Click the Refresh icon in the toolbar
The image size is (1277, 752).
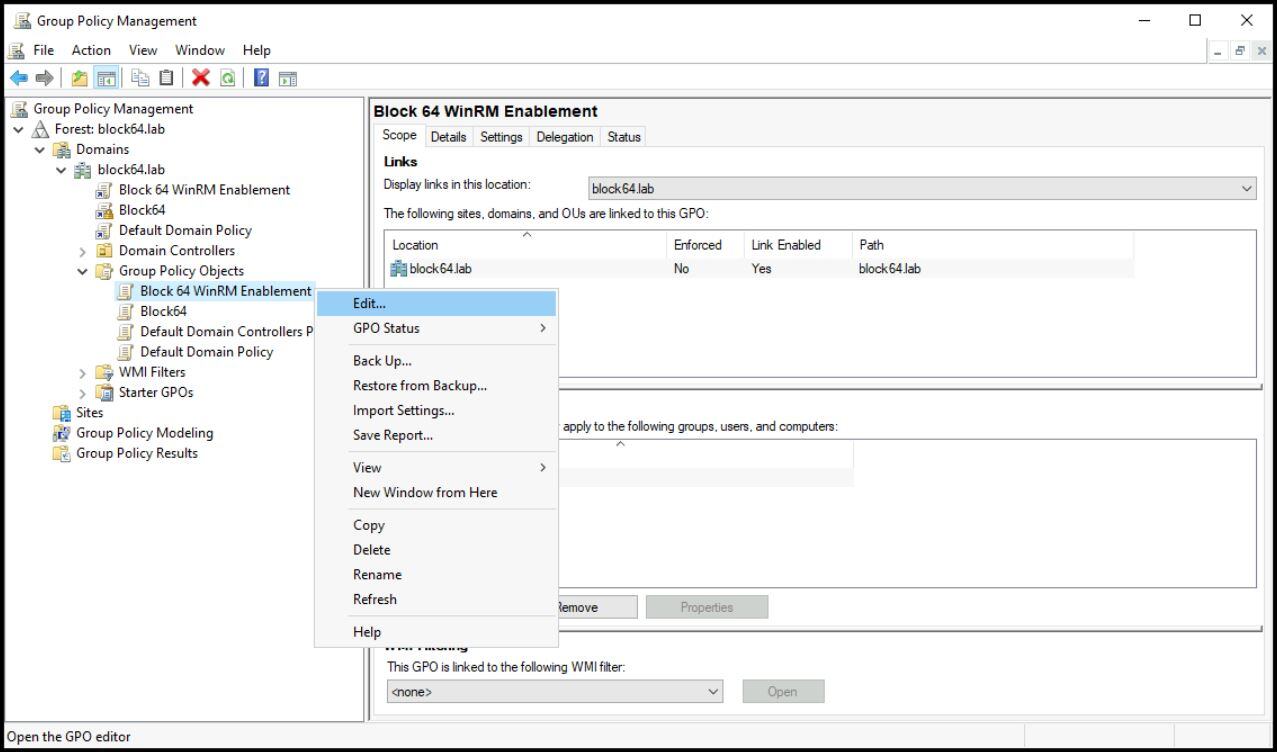227,77
